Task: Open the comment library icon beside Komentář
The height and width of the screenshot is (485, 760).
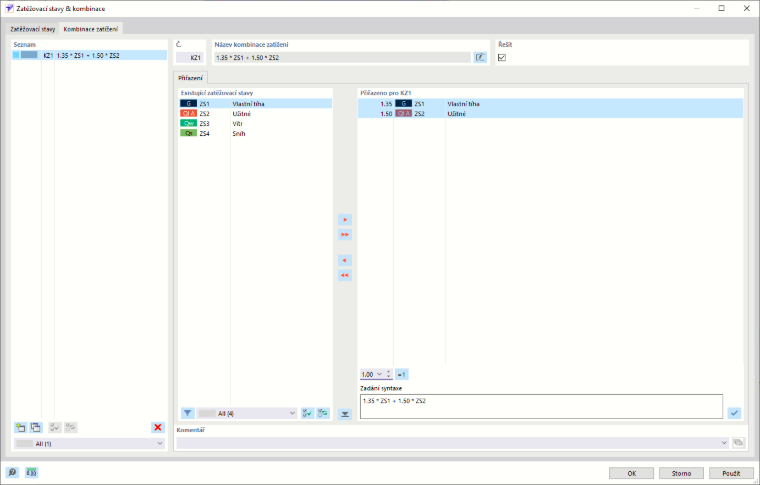Action: (738, 443)
